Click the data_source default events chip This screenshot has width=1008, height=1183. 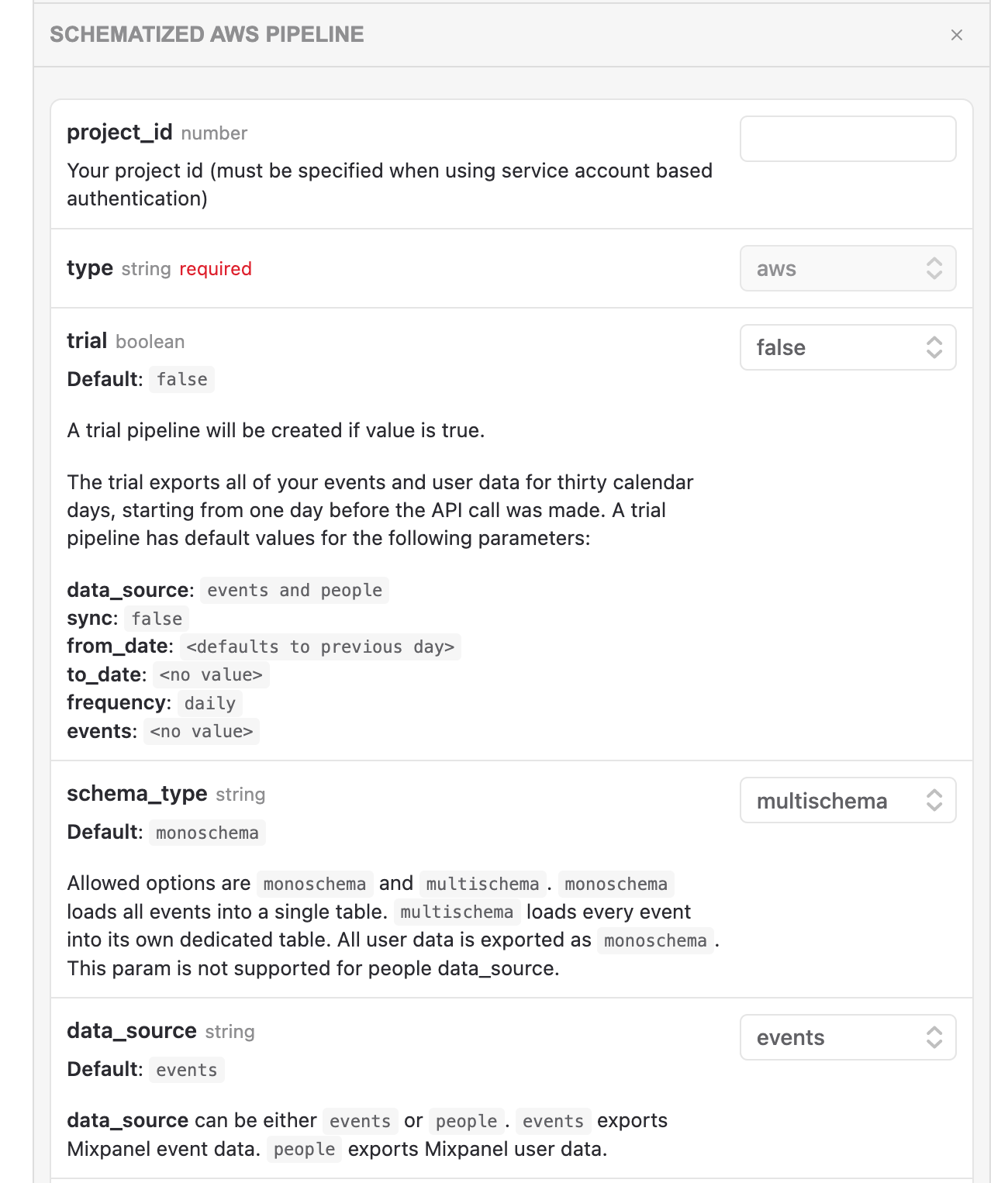click(x=187, y=1071)
